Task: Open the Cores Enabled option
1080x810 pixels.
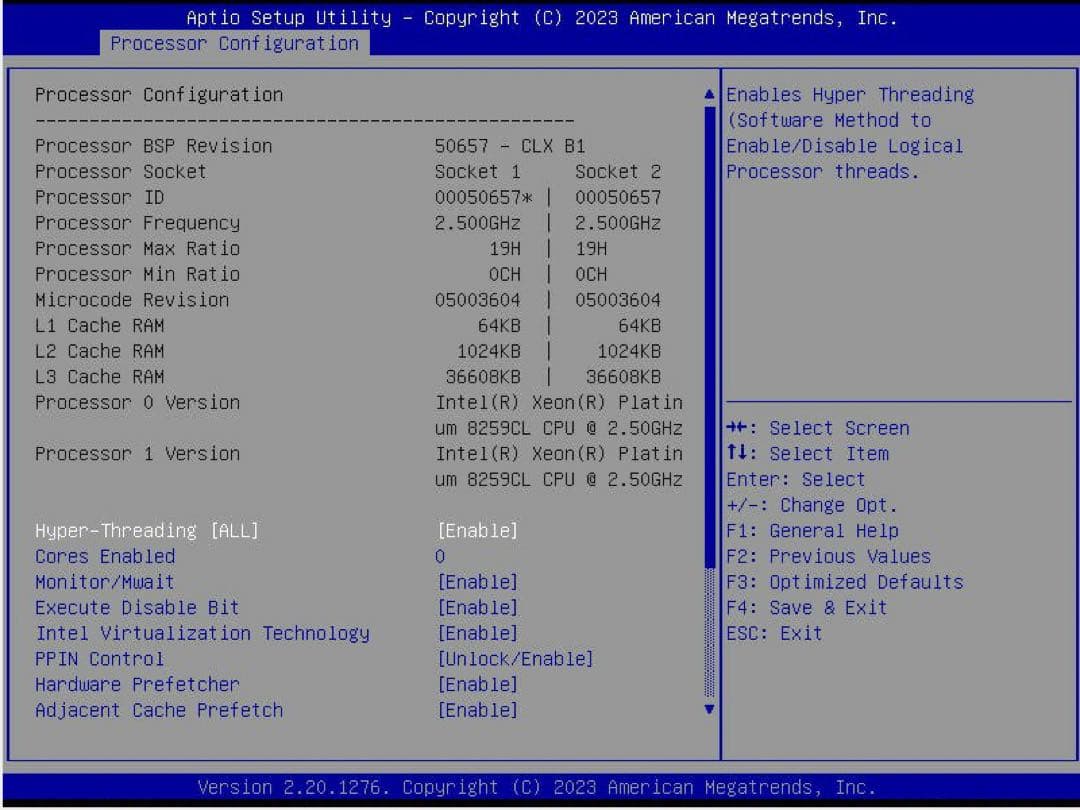Action: coord(105,556)
